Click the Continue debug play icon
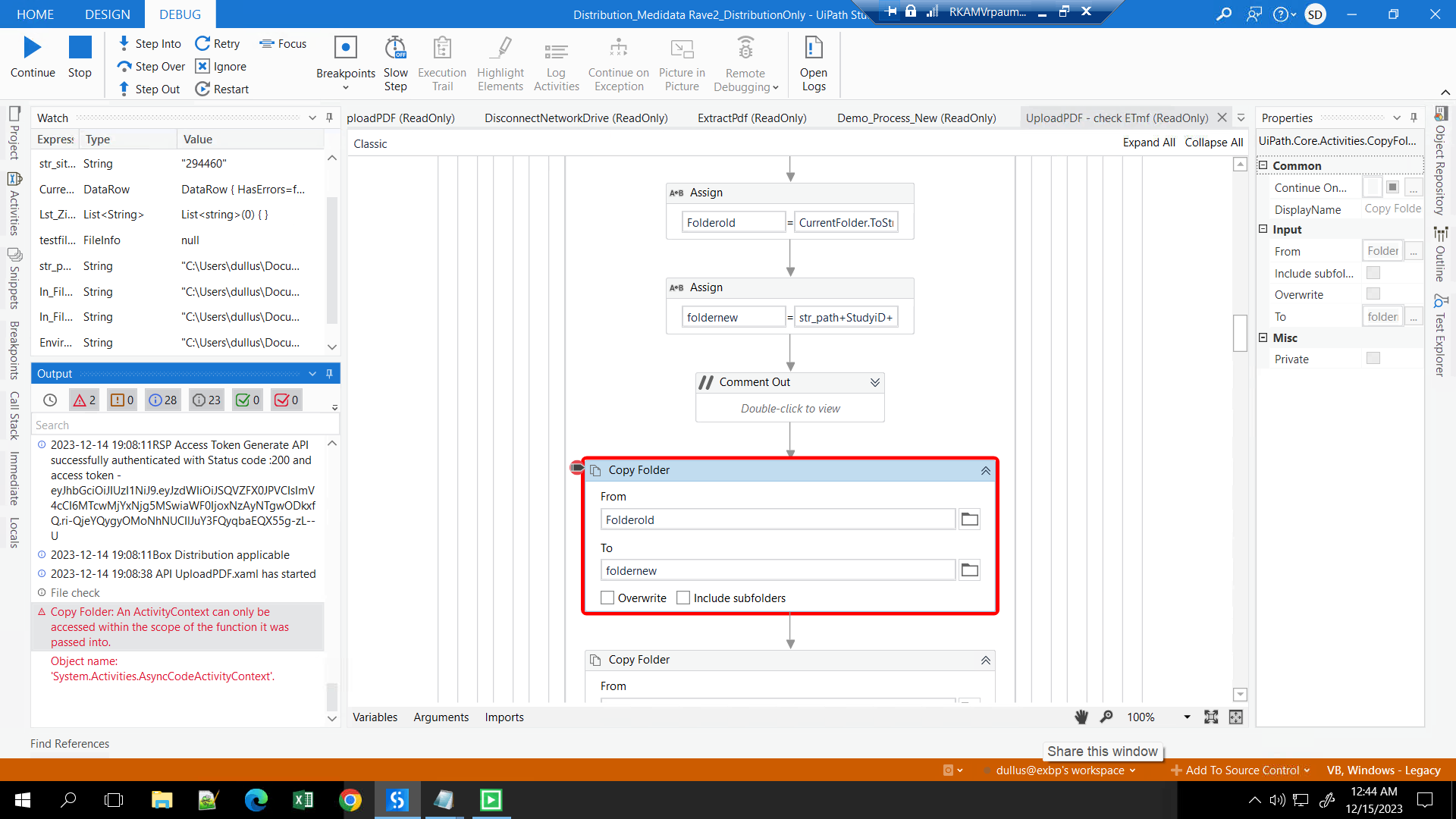 [x=32, y=49]
